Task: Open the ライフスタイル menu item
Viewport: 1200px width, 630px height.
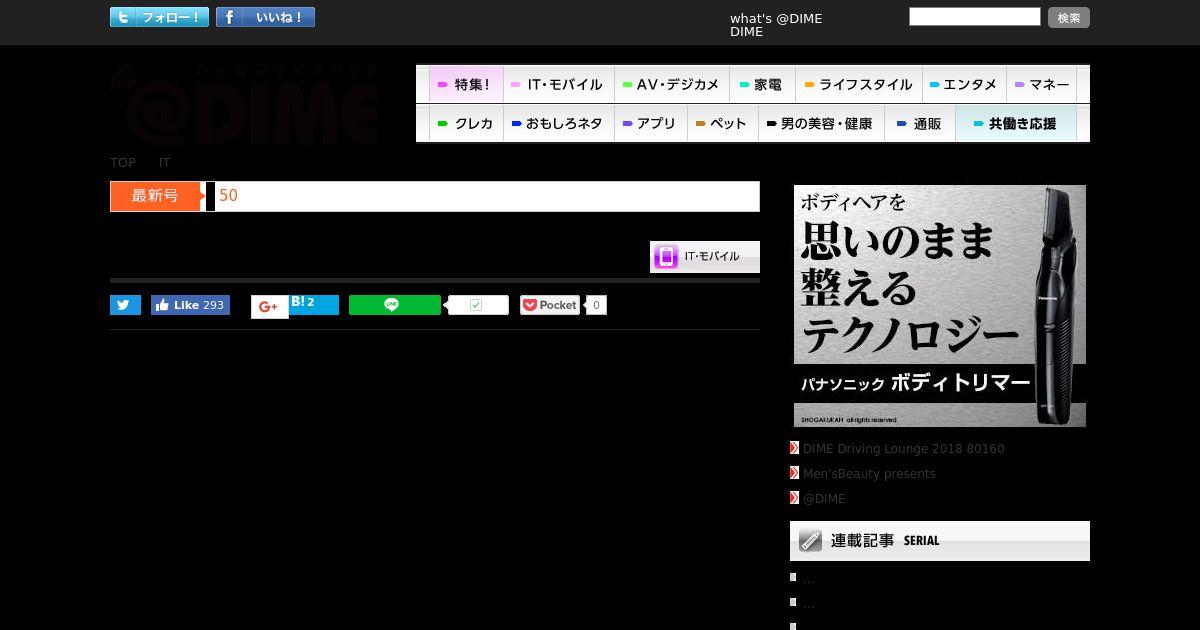Action: 859,84
